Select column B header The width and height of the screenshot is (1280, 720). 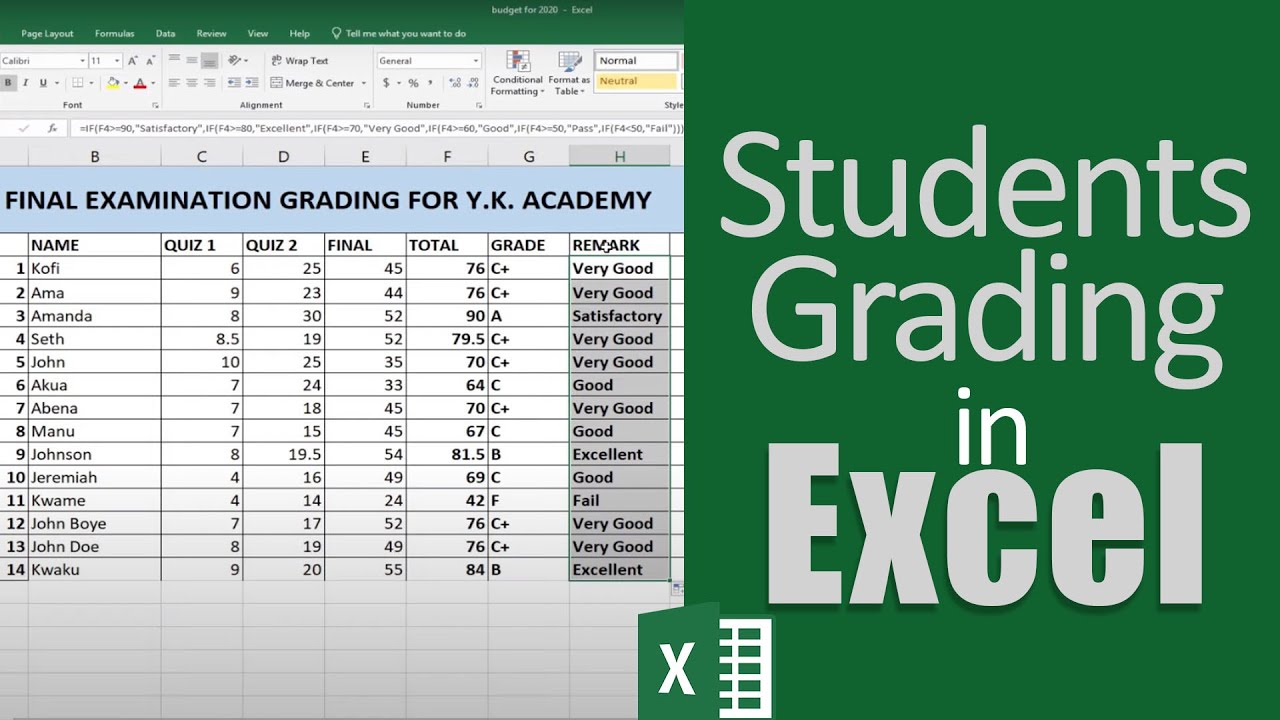(x=95, y=156)
